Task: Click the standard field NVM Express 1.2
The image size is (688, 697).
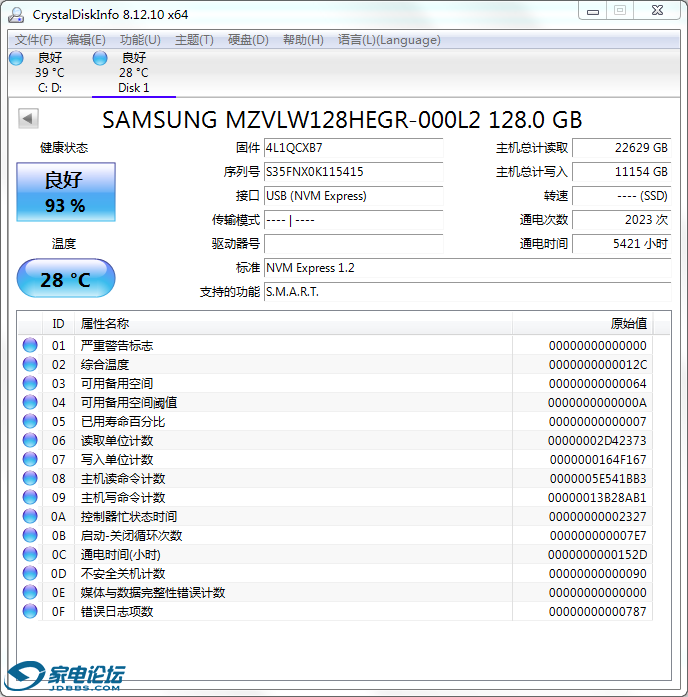Action: click(x=468, y=268)
